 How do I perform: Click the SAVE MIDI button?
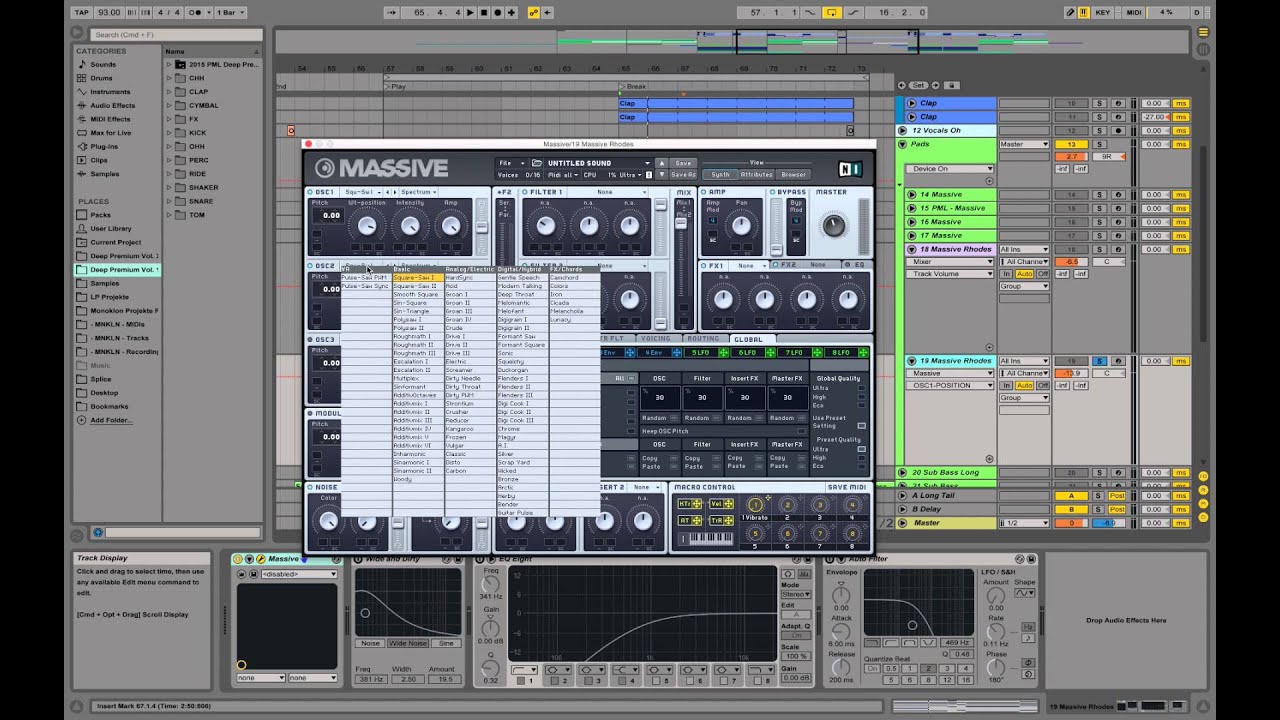point(846,487)
